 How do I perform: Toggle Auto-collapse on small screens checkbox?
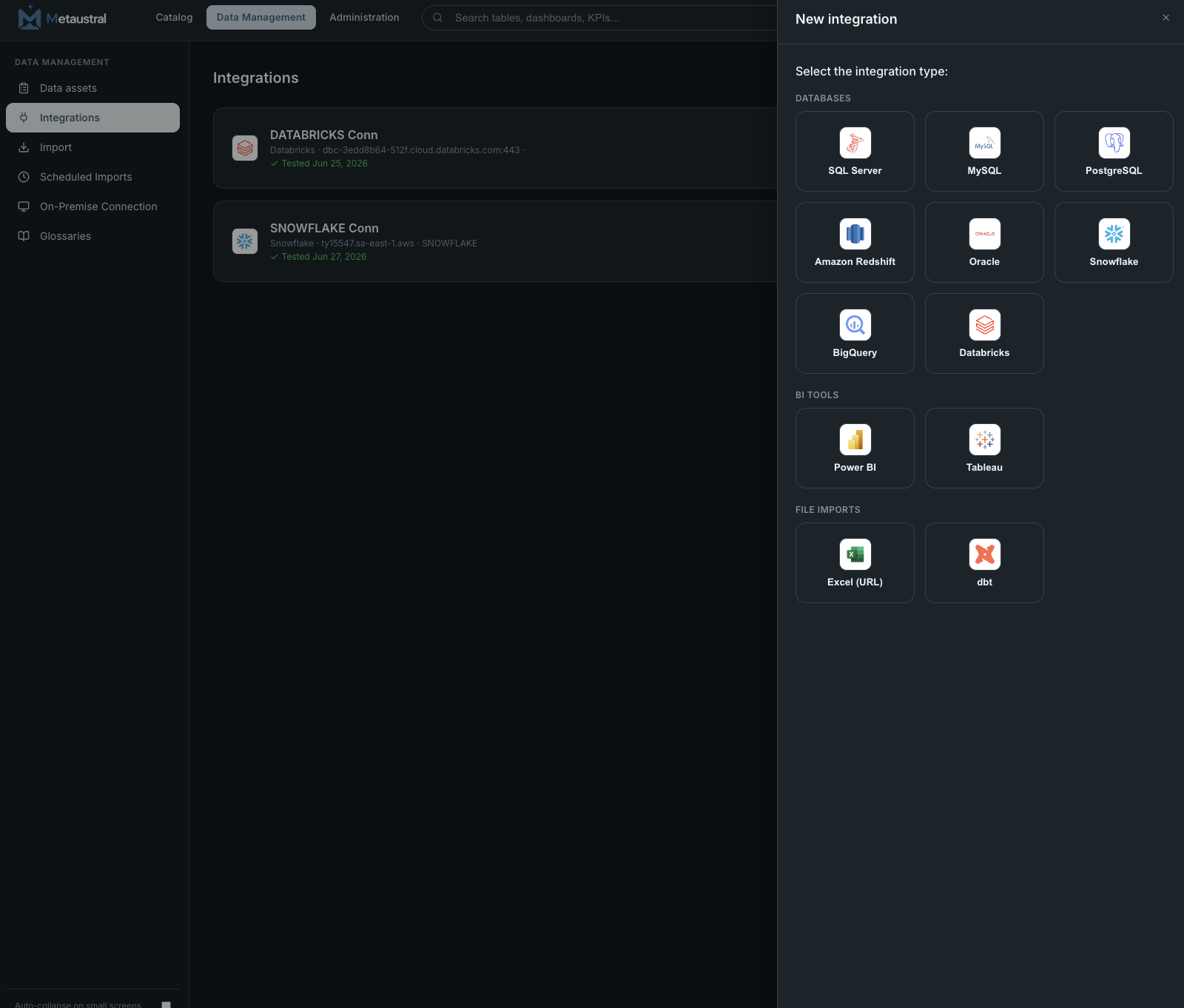click(166, 1004)
